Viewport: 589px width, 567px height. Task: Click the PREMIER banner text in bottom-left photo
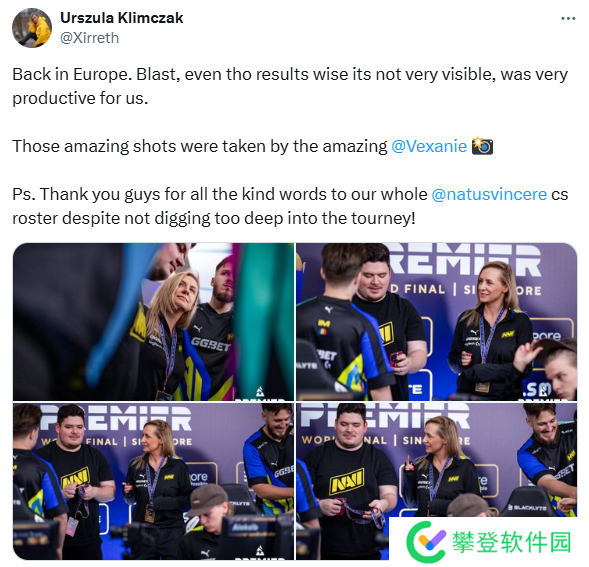[115, 418]
